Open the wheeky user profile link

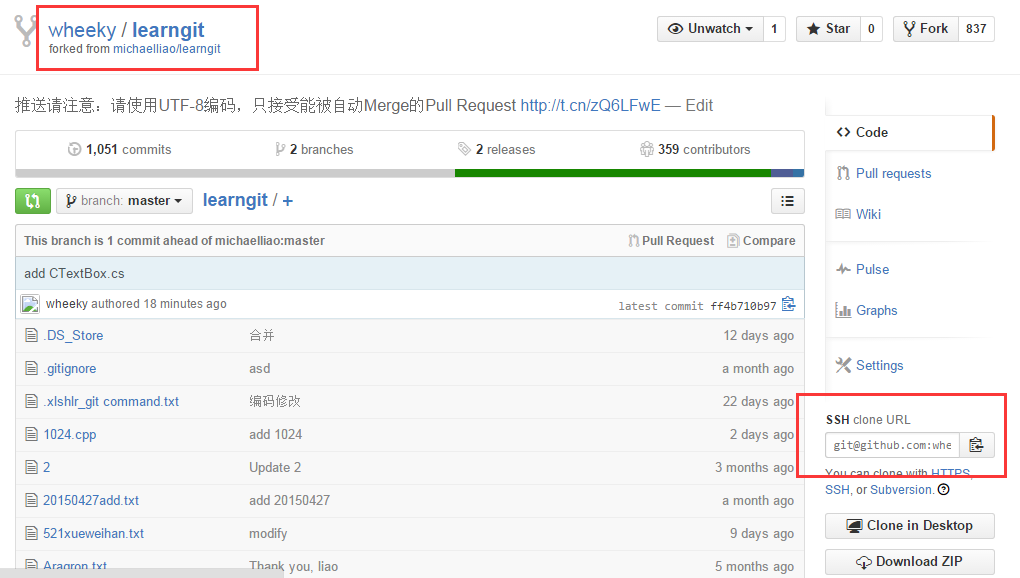82,30
